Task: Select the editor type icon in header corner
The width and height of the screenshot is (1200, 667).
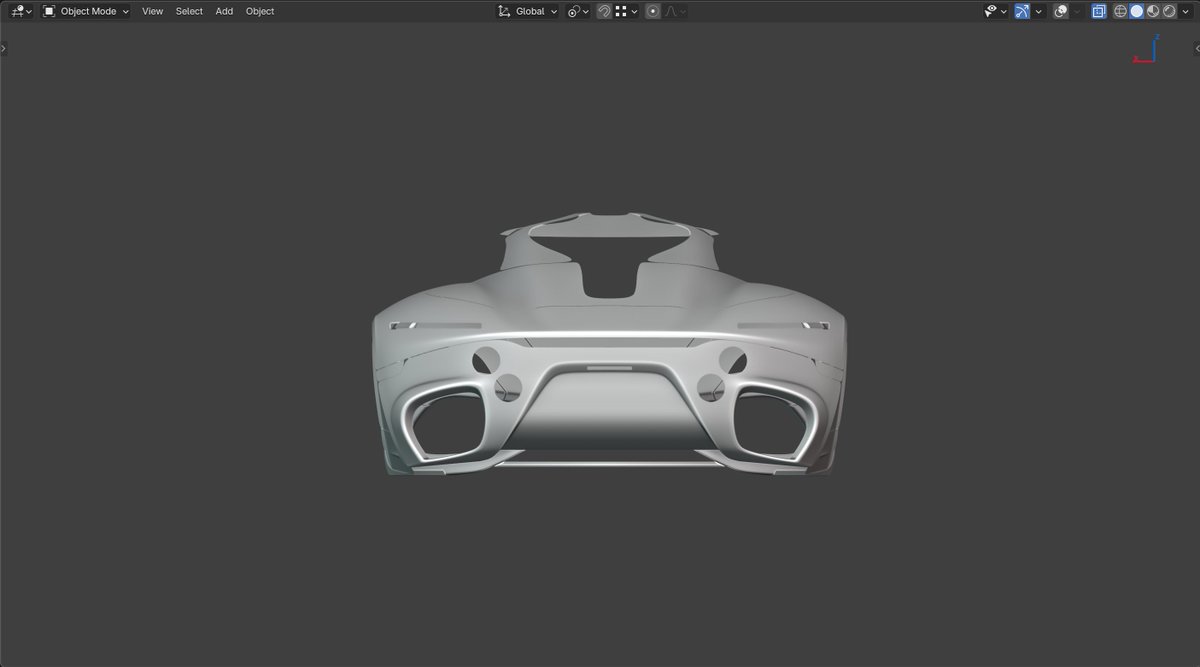Action: (x=18, y=11)
